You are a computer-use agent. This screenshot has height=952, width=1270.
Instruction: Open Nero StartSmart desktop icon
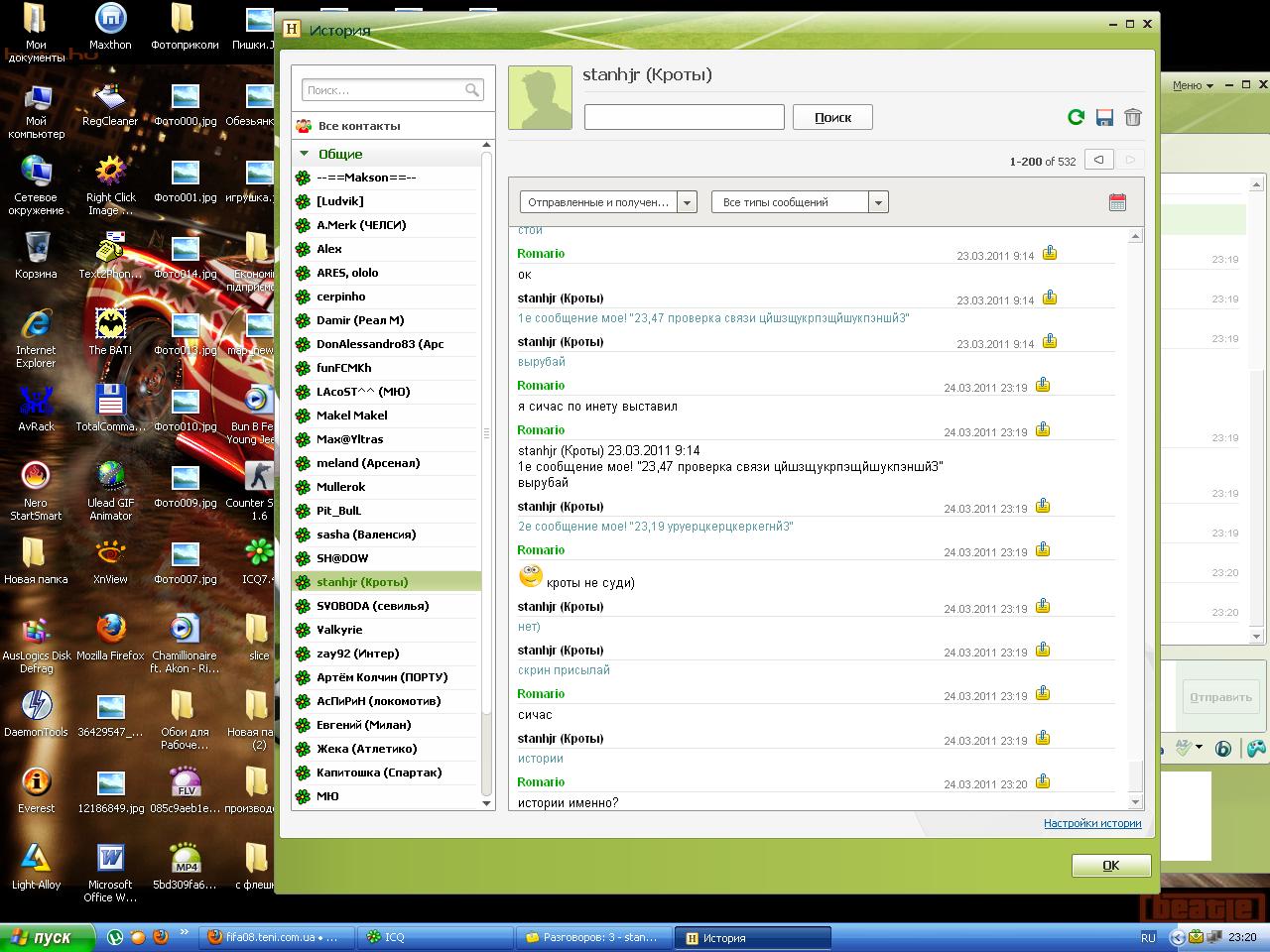tap(36, 491)
